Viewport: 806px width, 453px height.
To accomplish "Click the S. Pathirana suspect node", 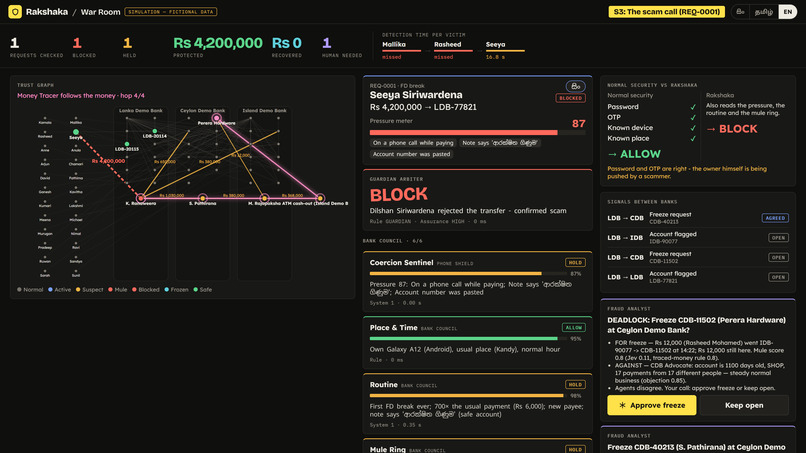I will pyautogui.click(x=203, y=197).
